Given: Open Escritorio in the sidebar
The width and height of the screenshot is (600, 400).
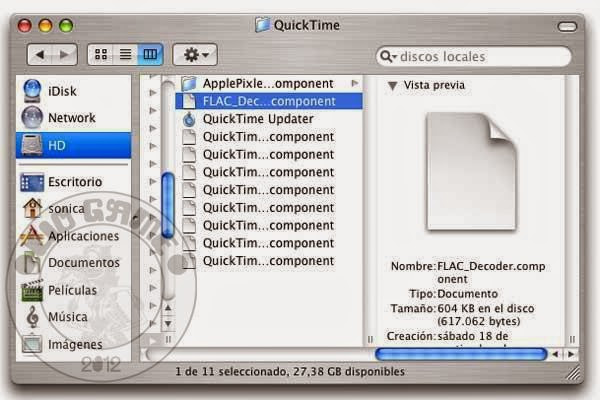Looking at the screenshot, I should (x=73, y=182).
